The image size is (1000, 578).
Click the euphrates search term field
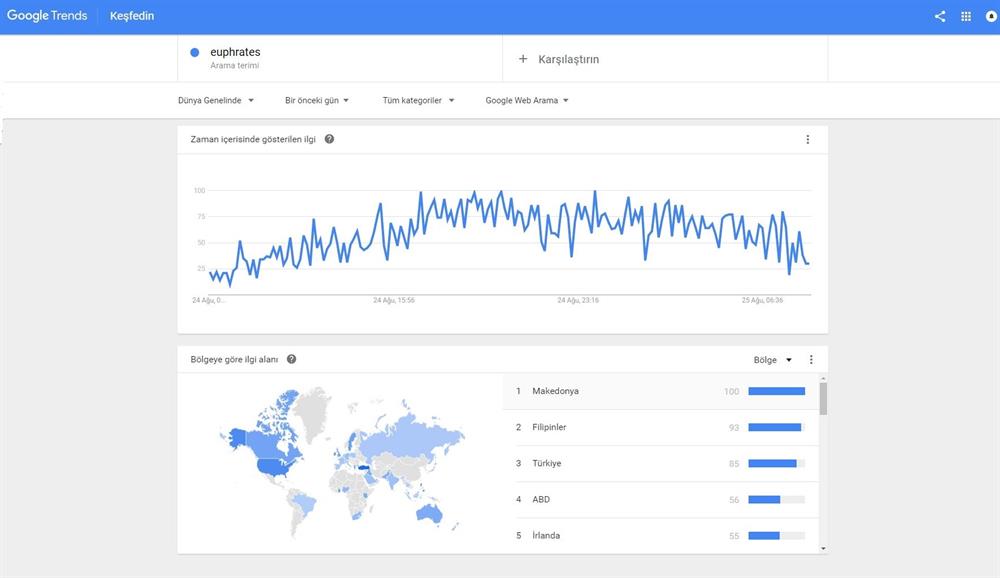point(235,52)
